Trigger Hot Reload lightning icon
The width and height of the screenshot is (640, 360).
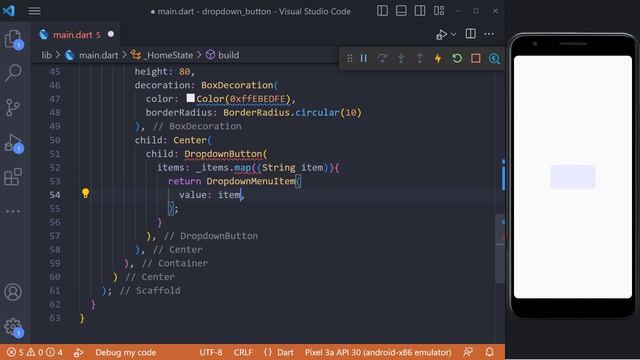[438, 58]
